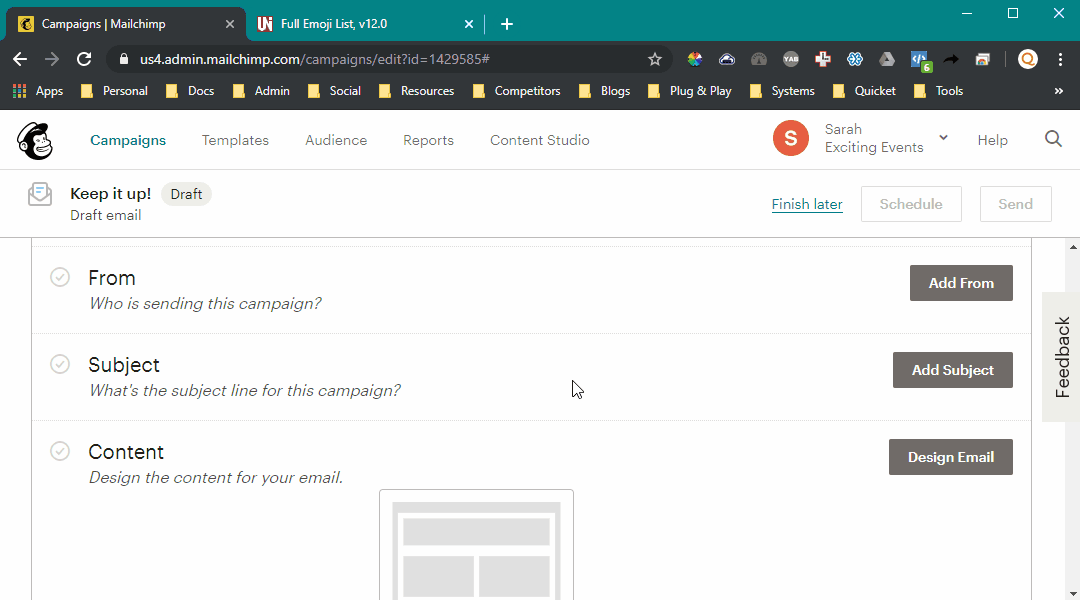Go to Campaigns in the nav
The height and width of the screenshot is (600, 1080).
click(x=128, y=141)
